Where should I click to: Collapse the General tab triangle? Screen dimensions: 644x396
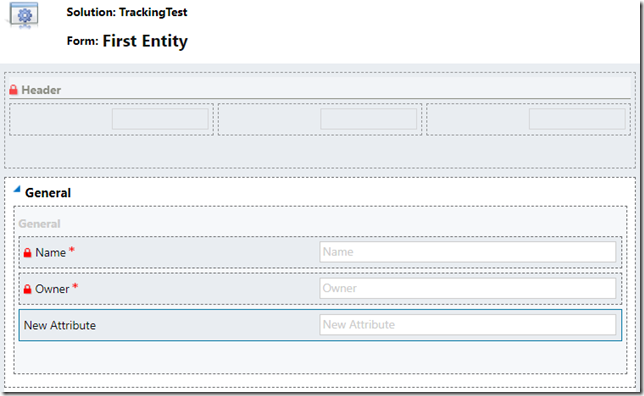(x=17, y=189)
